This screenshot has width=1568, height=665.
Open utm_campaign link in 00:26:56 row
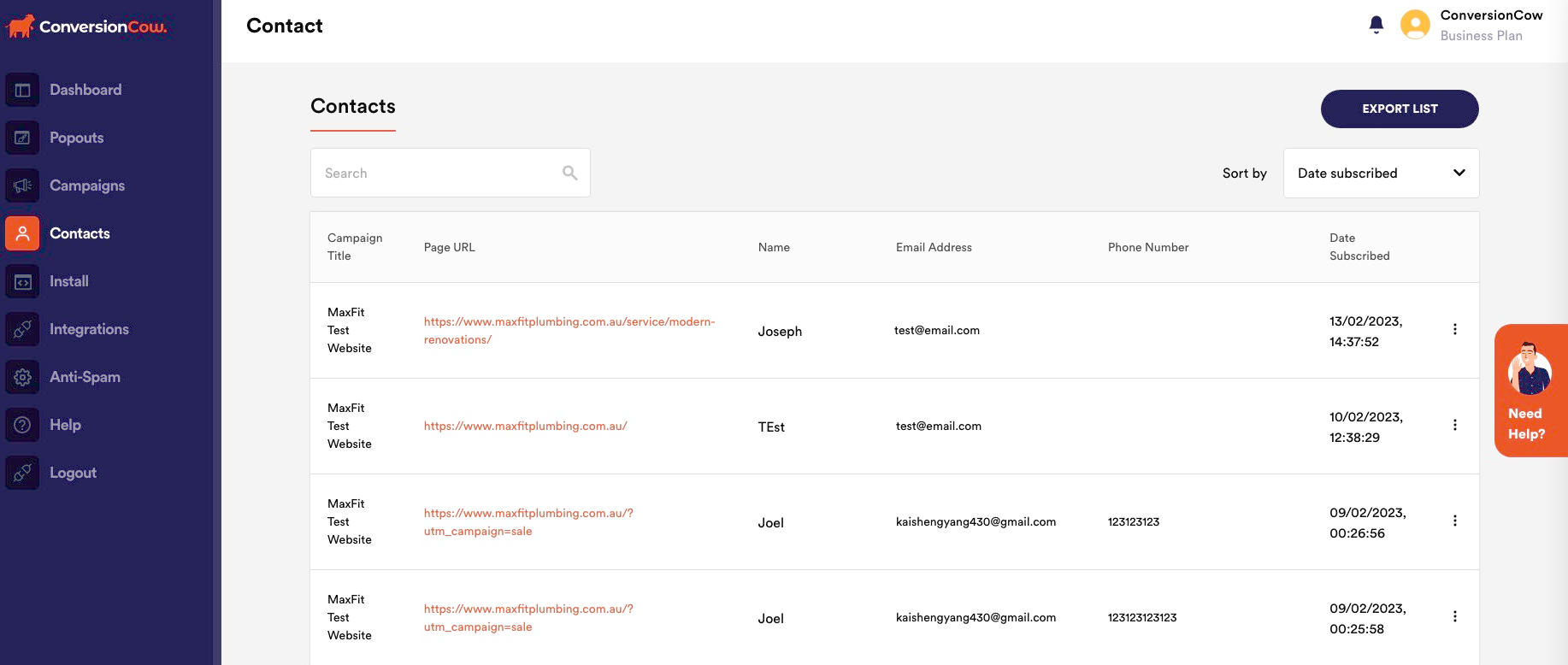(528, 522)
